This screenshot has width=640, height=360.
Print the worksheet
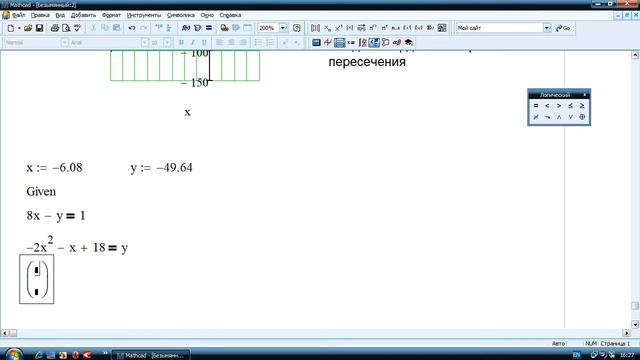[55, 28]
